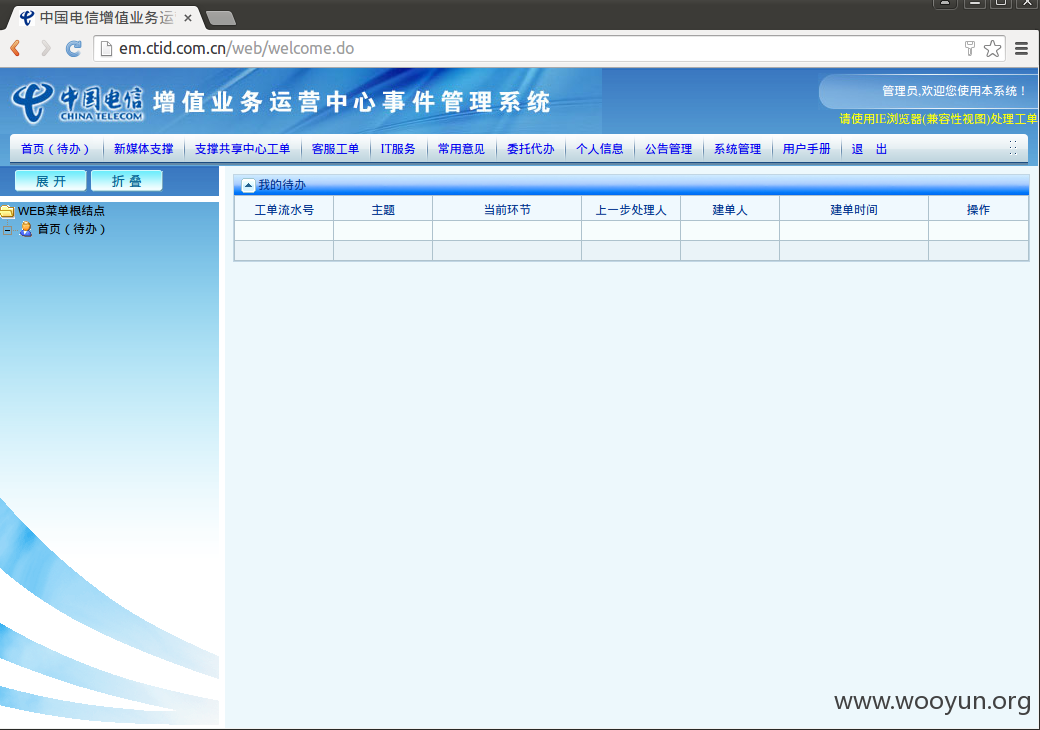
Task: Click the 展开 button
Action: pyautogui.click(x=50, y=181)
